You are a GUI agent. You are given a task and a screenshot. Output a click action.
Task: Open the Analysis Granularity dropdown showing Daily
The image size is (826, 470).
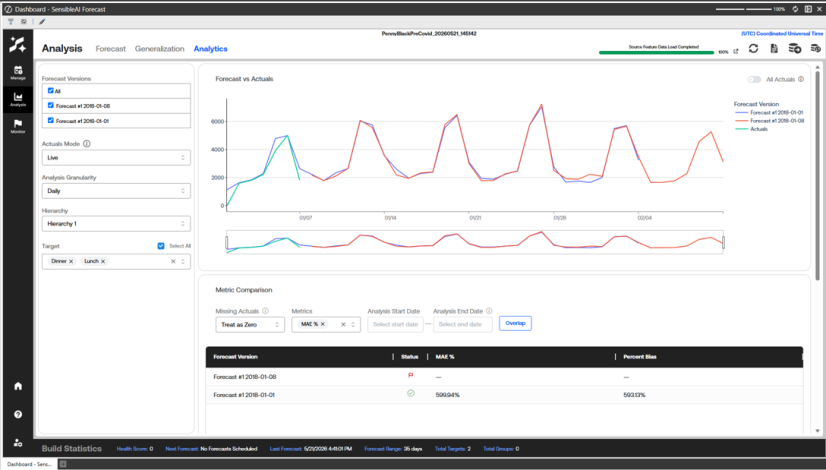pyautogui.click(x=116, y=191)
